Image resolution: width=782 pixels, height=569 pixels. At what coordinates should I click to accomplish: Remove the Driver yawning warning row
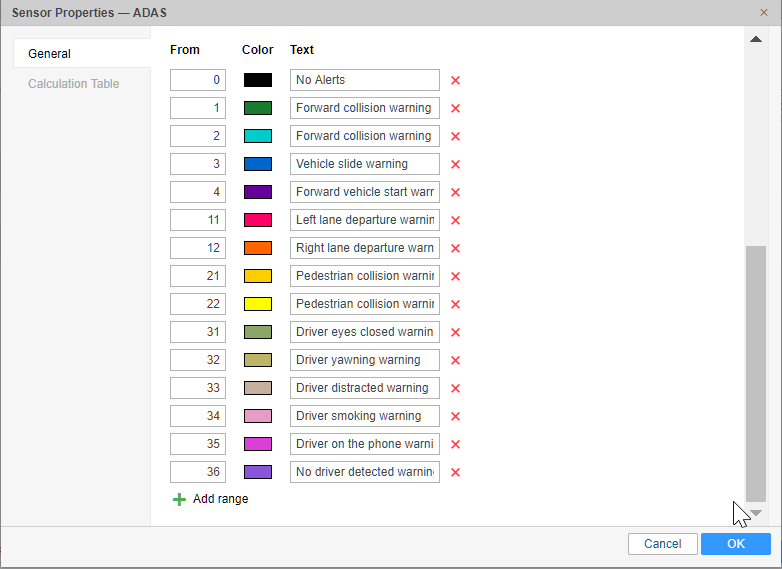point(455,360)
